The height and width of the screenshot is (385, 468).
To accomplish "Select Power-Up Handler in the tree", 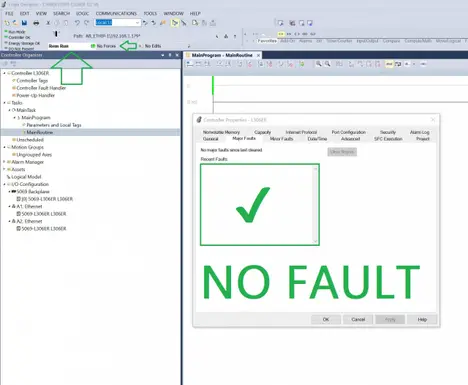I will pyautogui.click(x=35, y=95).
